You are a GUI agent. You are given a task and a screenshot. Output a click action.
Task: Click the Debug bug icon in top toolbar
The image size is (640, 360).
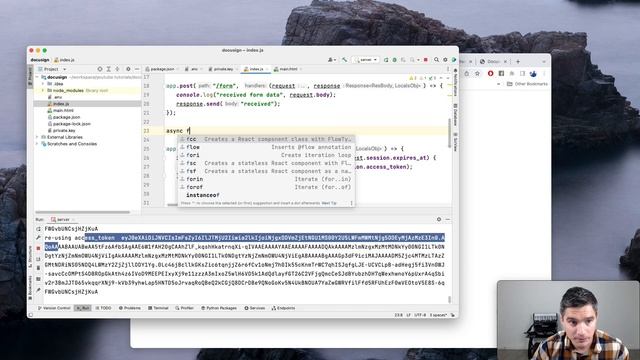pyautogui.click(x=395, y=60)
